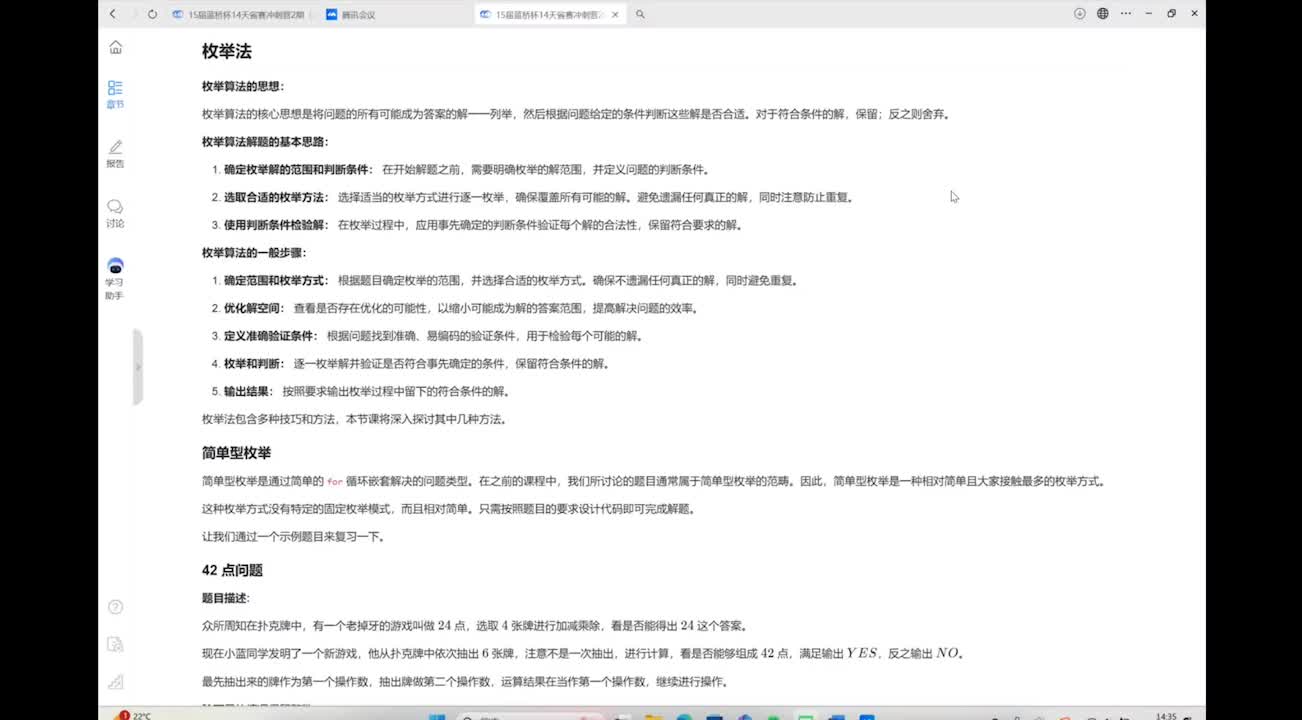
Task: Open the 章节 chapters panel
Action: [x=115, y=94]
